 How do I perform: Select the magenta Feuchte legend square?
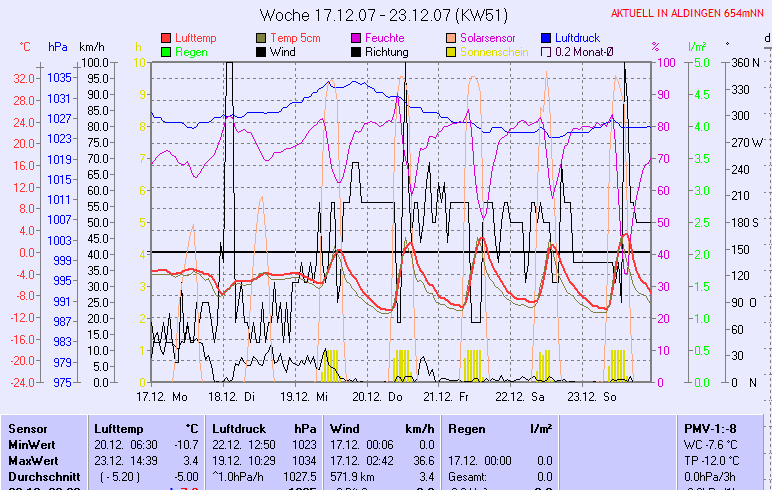357,38
